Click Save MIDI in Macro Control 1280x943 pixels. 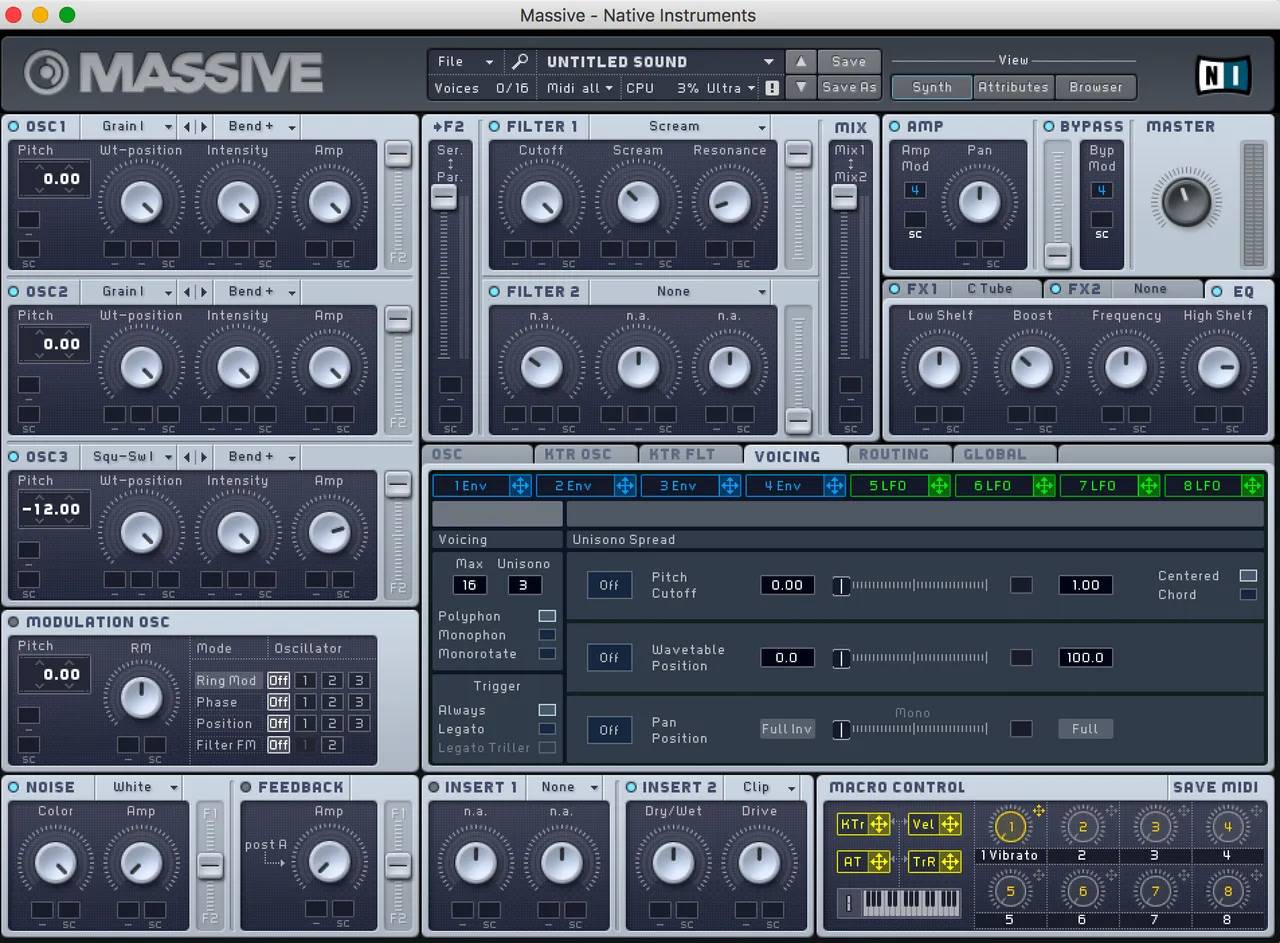1215,787
